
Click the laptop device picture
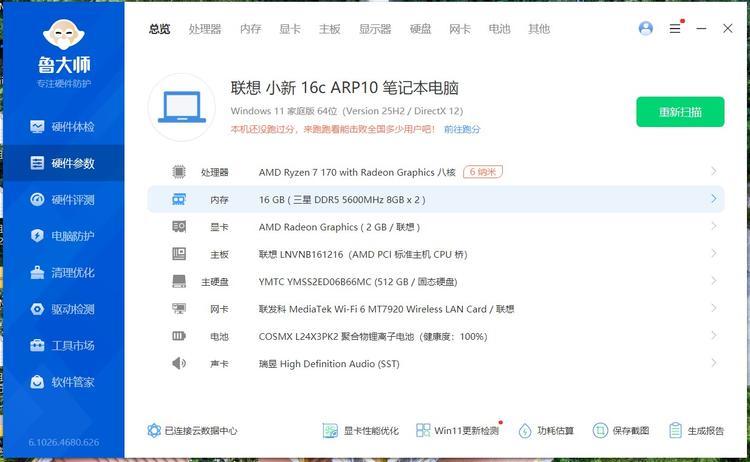click(182, 107)
